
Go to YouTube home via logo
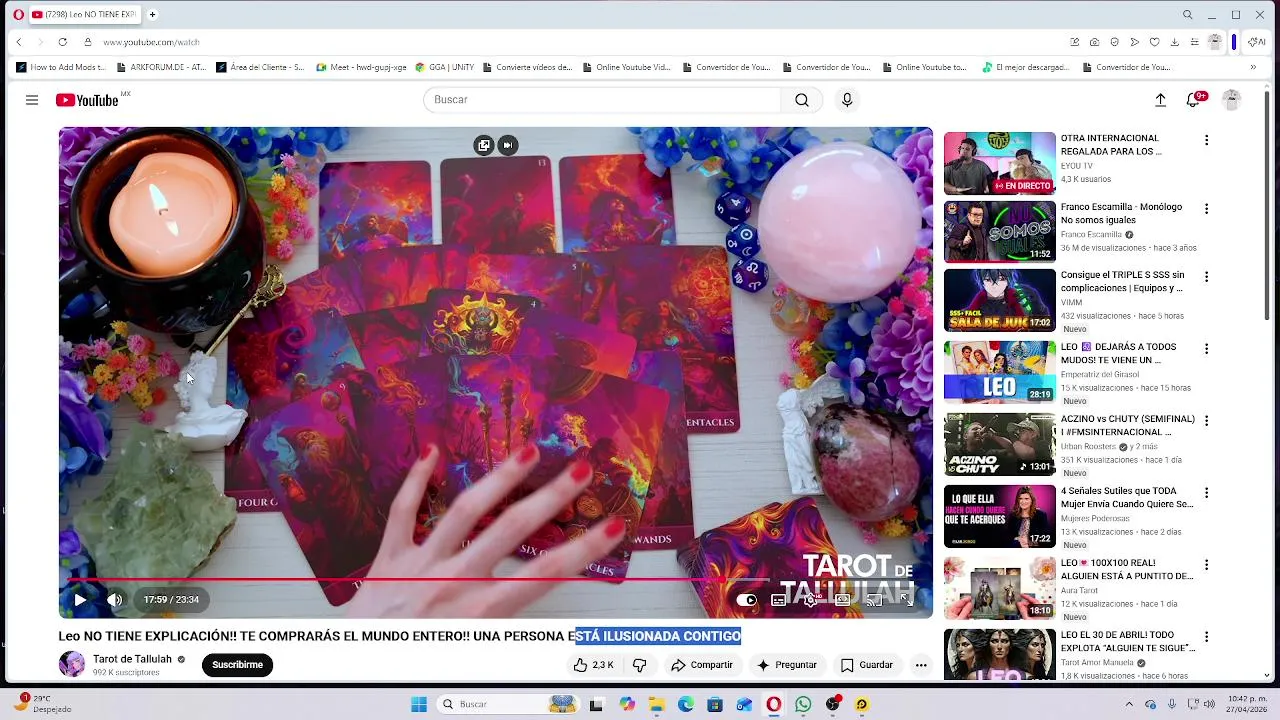[87, 100]
